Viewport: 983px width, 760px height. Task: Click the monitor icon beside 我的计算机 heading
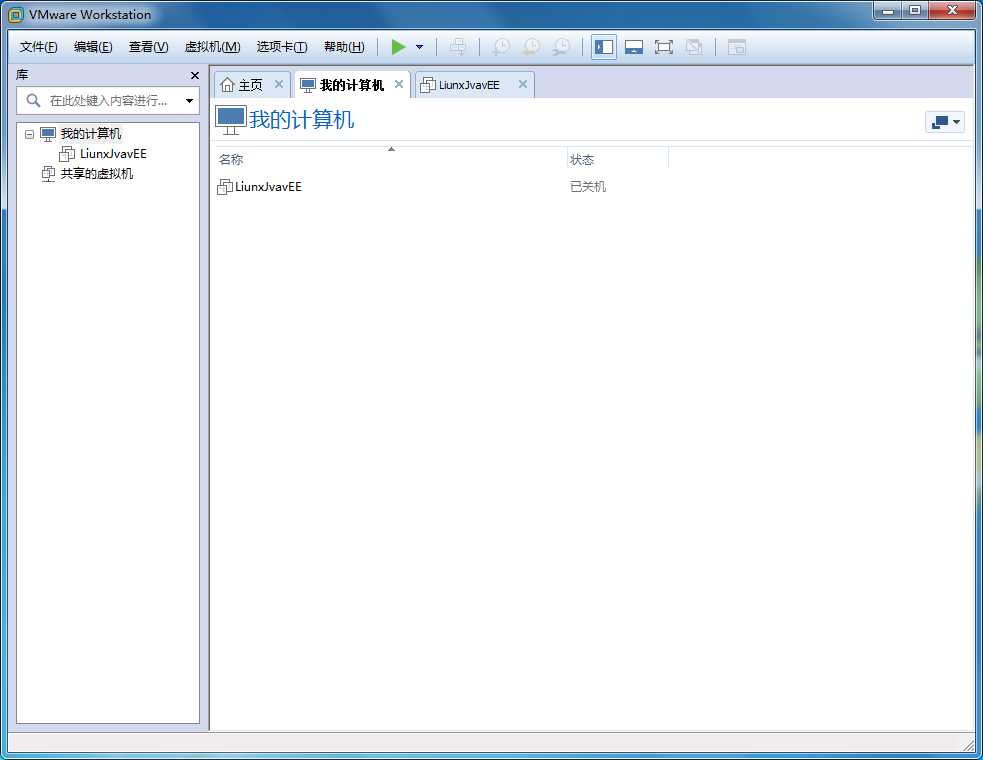coord(230,120)
